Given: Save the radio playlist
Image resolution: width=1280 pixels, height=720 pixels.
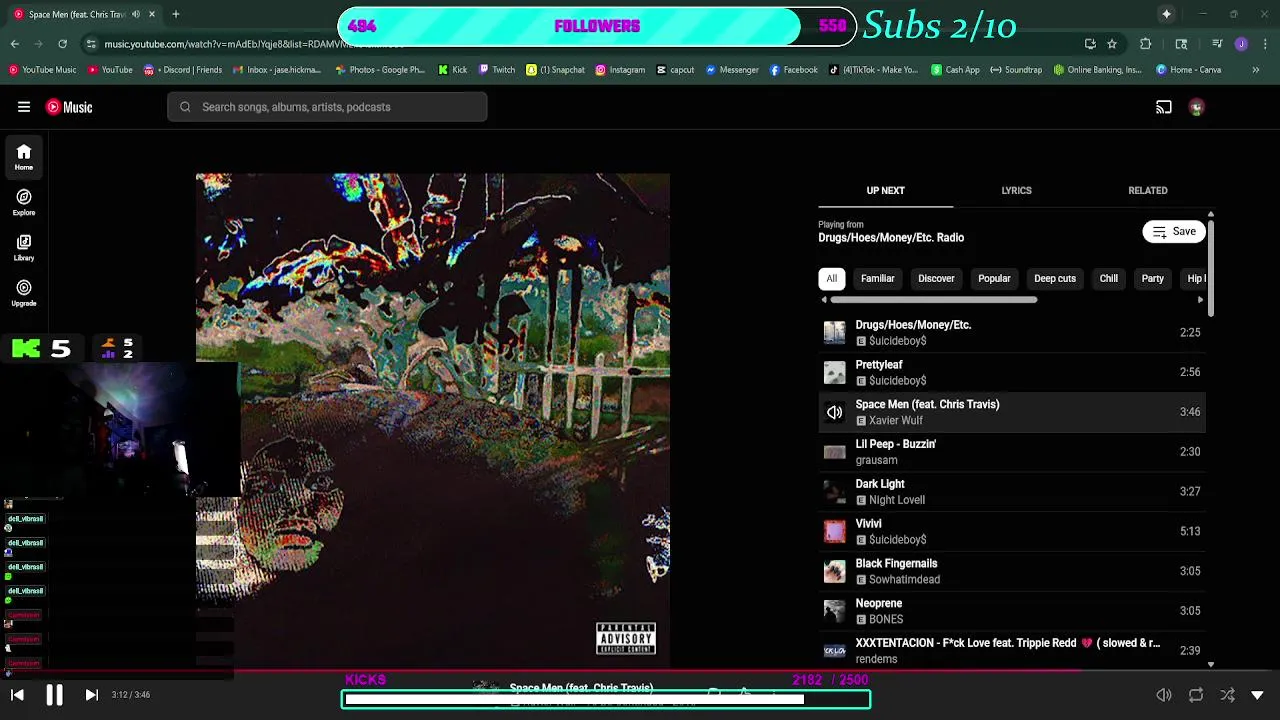Looking at the screenshot, I should (x=1174, y=231).
